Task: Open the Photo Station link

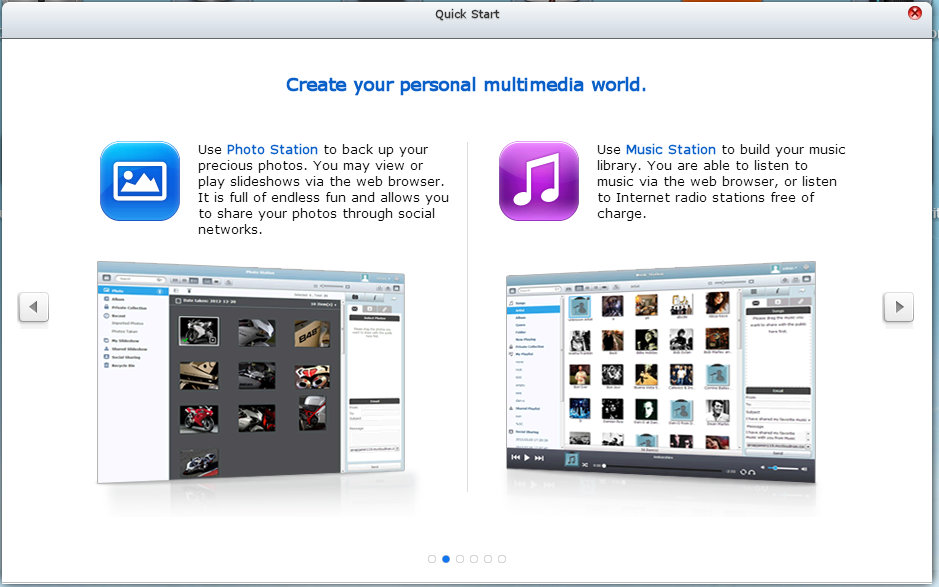Action: click(272, 149)
